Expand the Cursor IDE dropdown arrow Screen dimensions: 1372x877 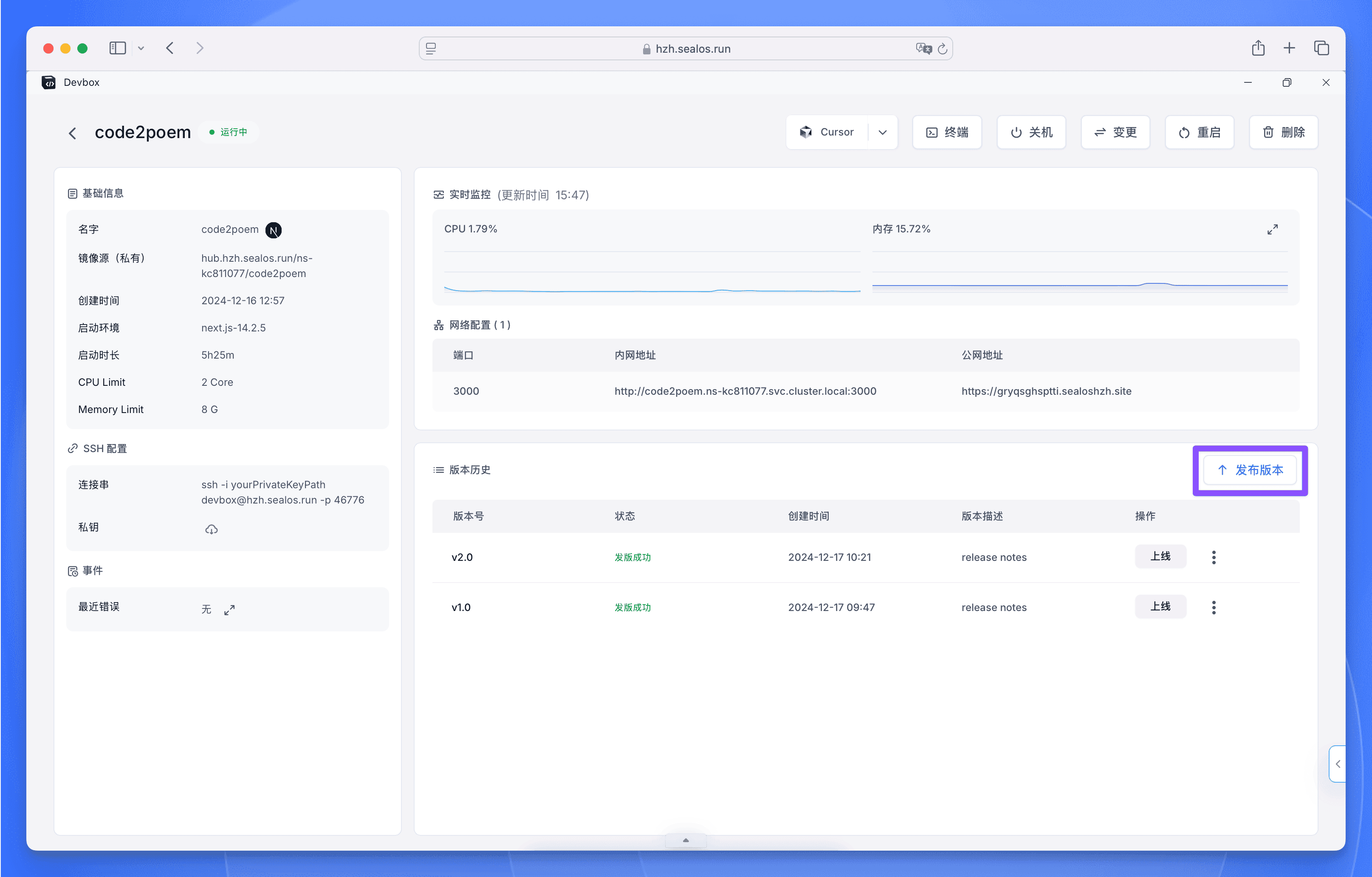pos(883,132)
